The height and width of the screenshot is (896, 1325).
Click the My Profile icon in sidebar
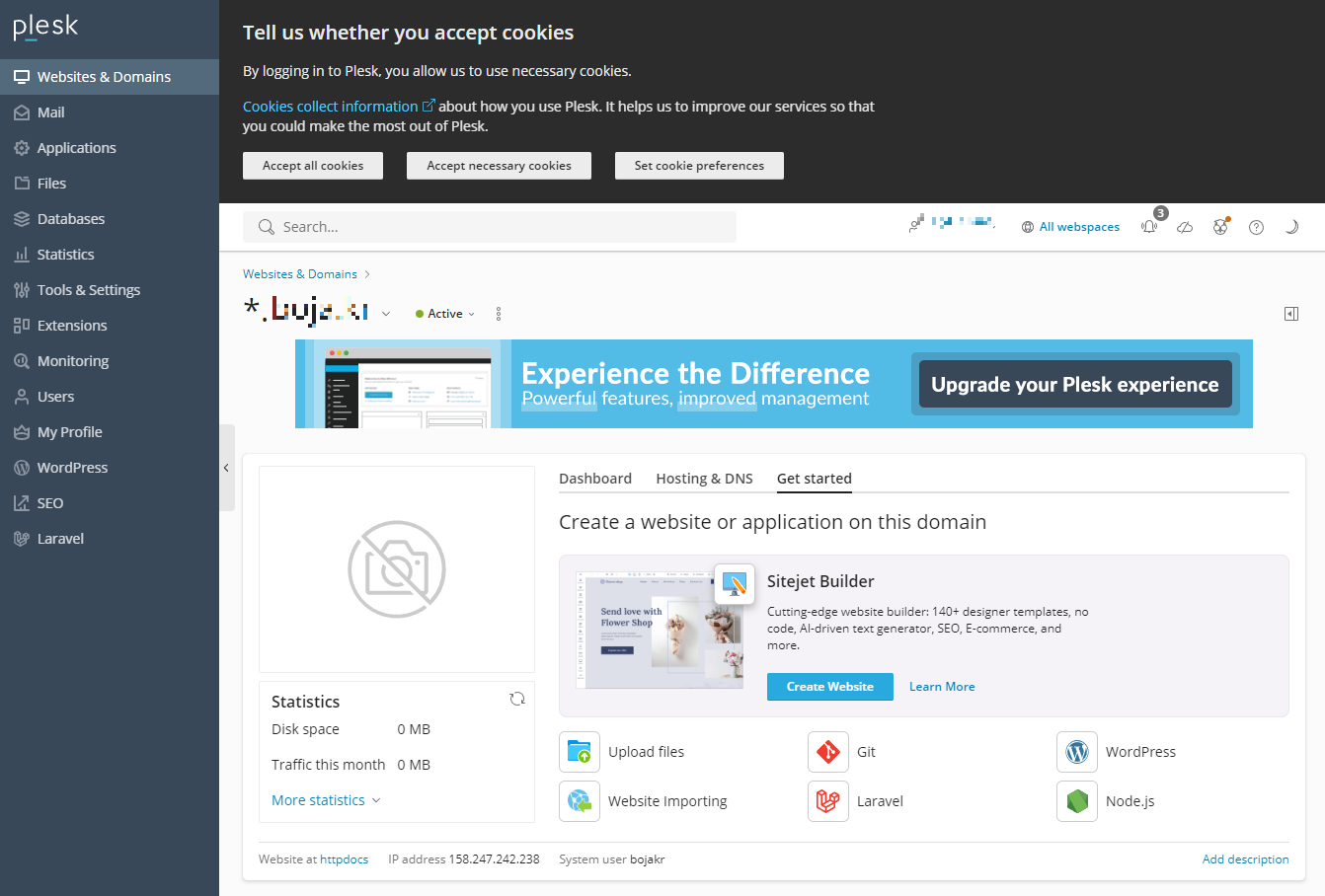pyautogui.click(x=22, y=432)
